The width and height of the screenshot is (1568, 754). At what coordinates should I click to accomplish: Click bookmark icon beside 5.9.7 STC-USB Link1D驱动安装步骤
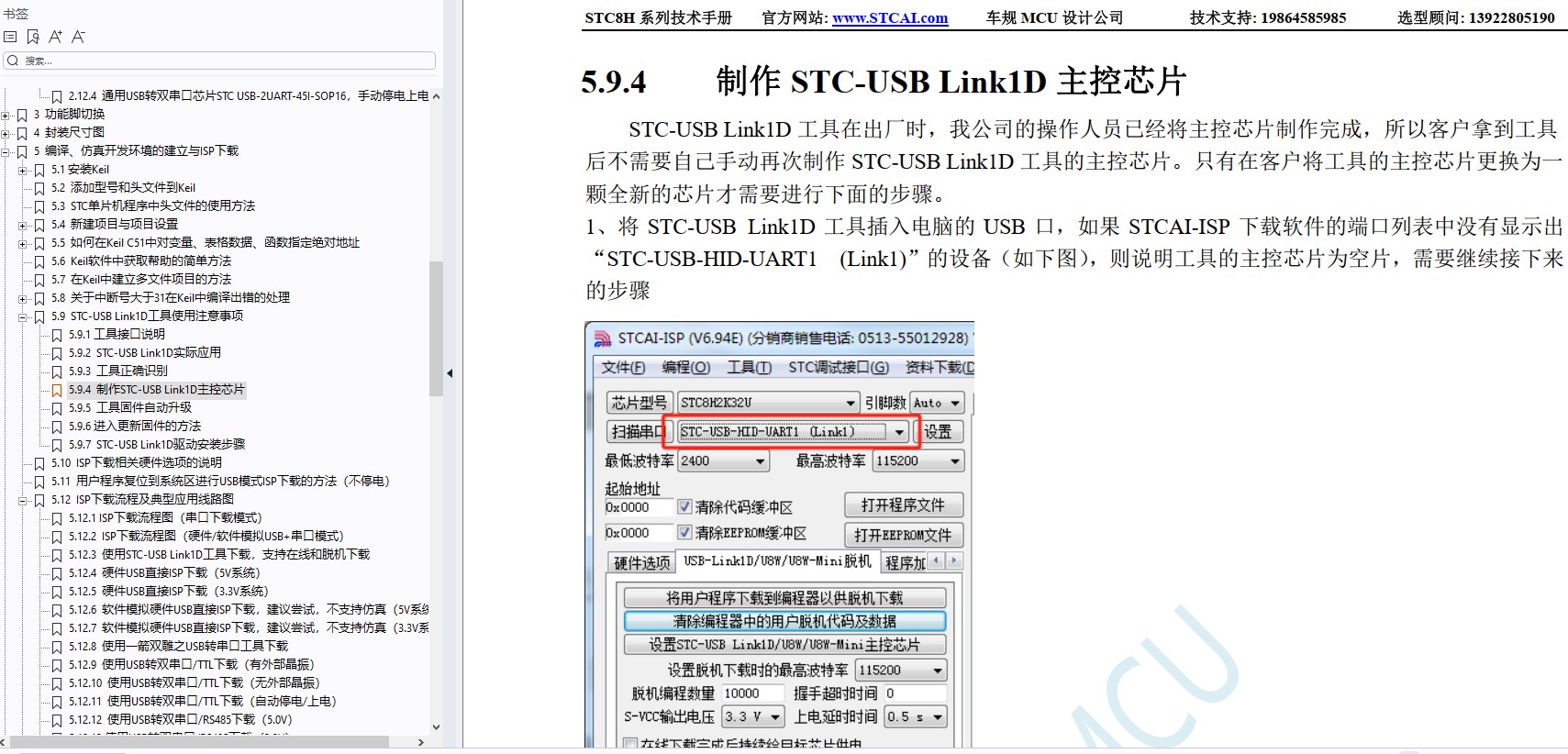tap(57, 445)
